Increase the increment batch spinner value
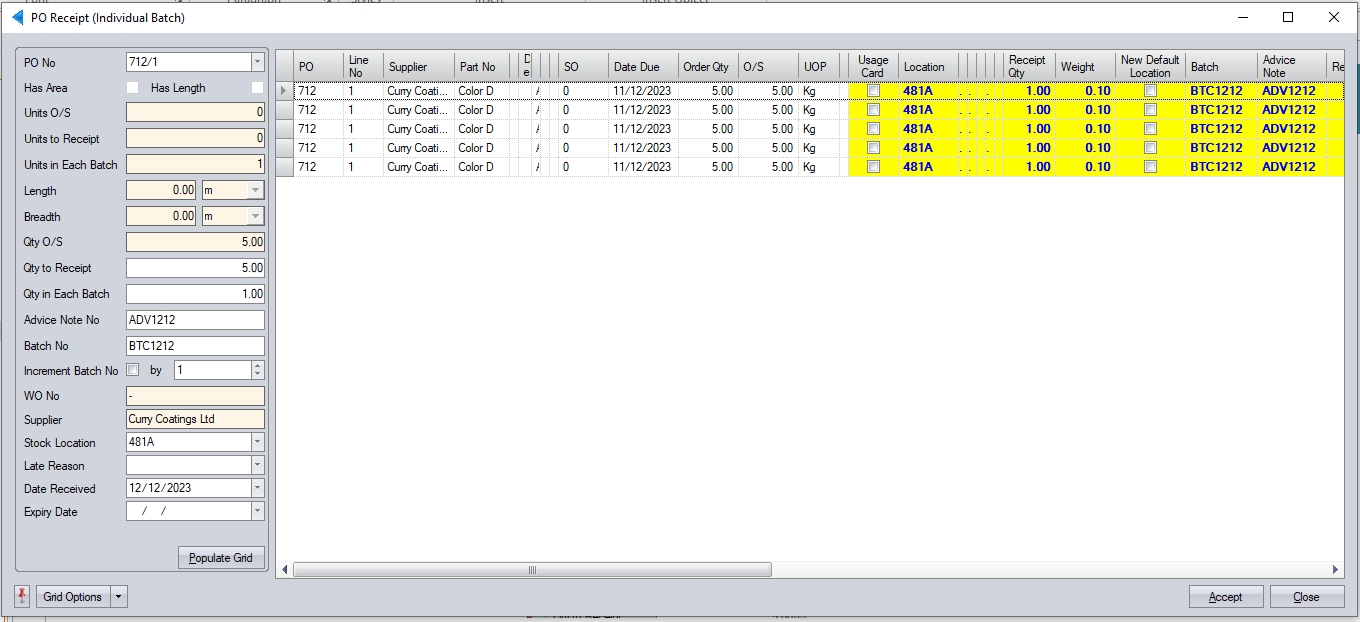1360x622 pixels. [x=257, y=366]
